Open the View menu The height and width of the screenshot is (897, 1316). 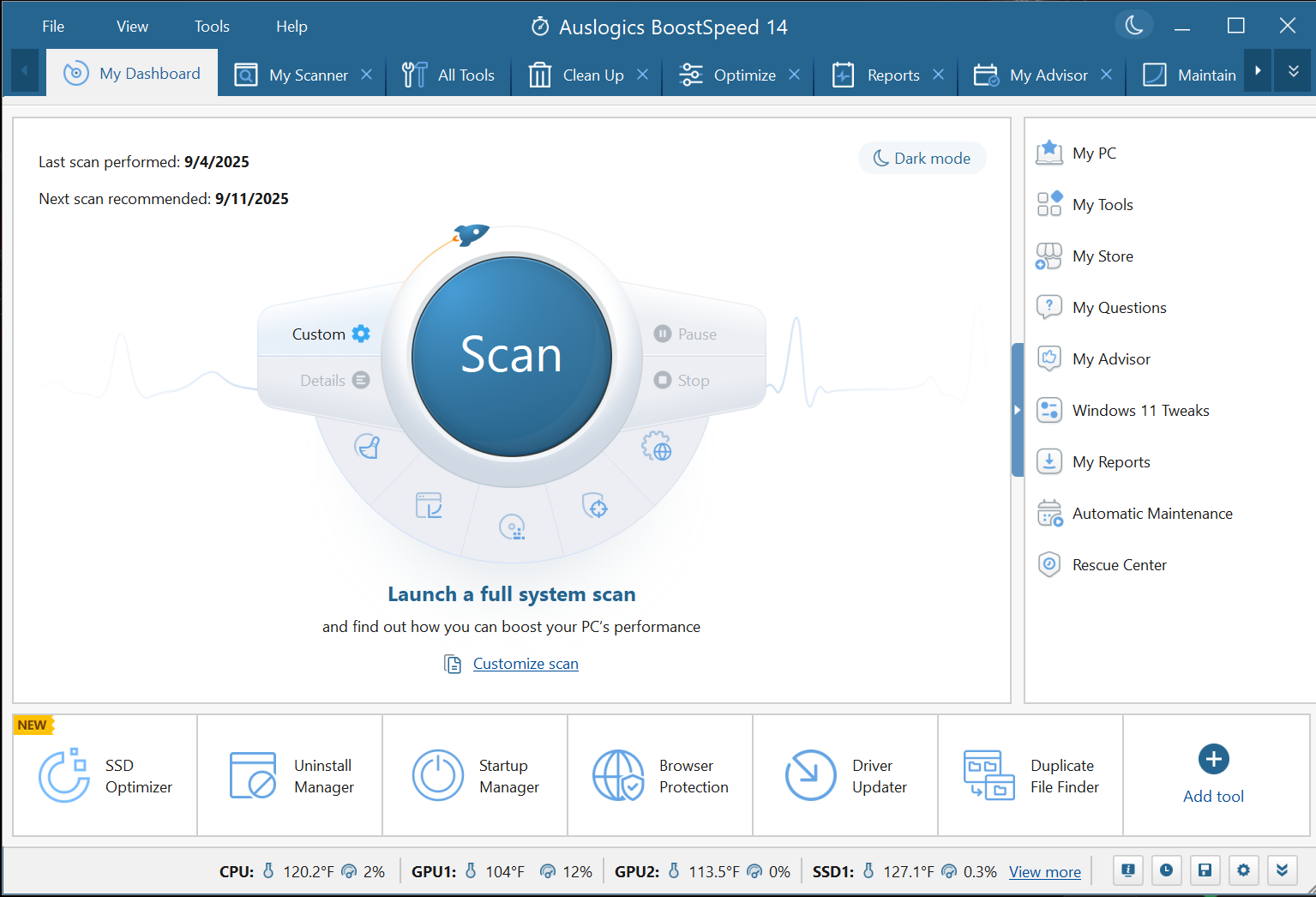[x=132, y=27]
